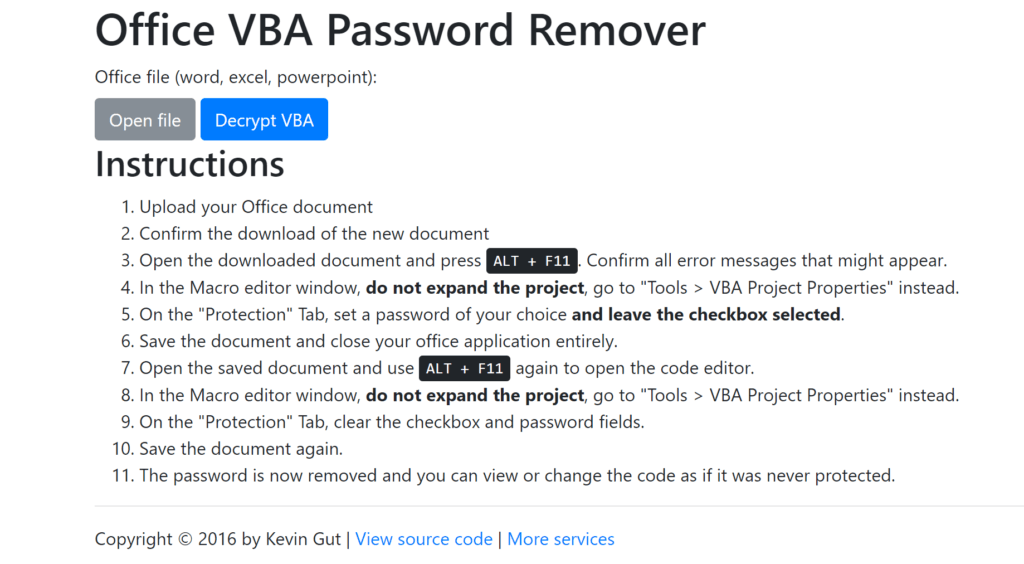
Task: Click the Copyright 2016 by Kevin Gut text
Action: tap(218, 539)
